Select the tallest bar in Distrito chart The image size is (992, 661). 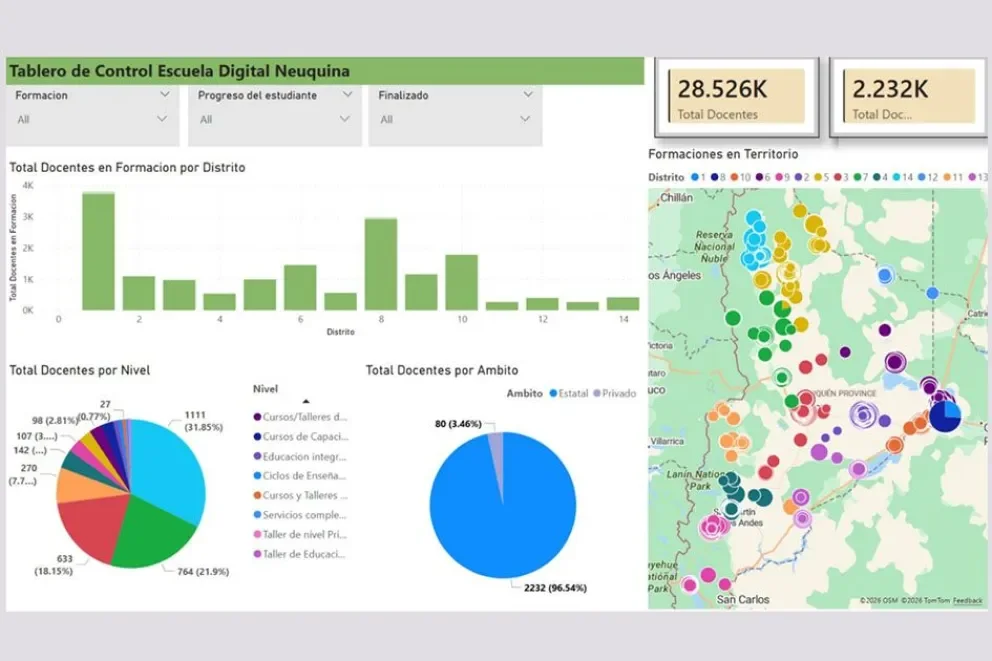pyautogui.click(x=99, y=252)
